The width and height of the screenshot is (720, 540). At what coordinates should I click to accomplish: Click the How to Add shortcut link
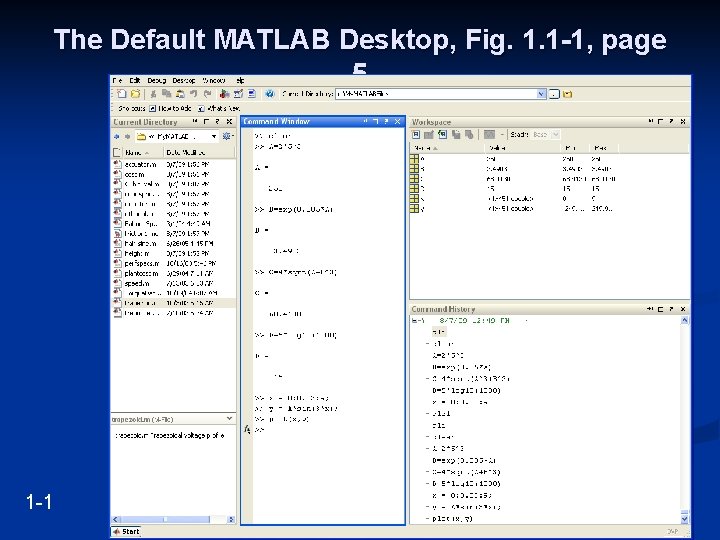172,107
